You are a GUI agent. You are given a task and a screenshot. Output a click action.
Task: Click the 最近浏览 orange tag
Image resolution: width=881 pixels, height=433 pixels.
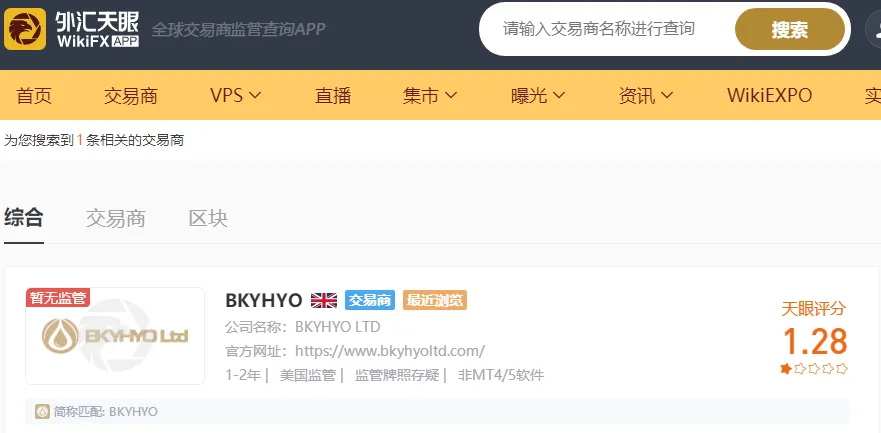[435, 300]
